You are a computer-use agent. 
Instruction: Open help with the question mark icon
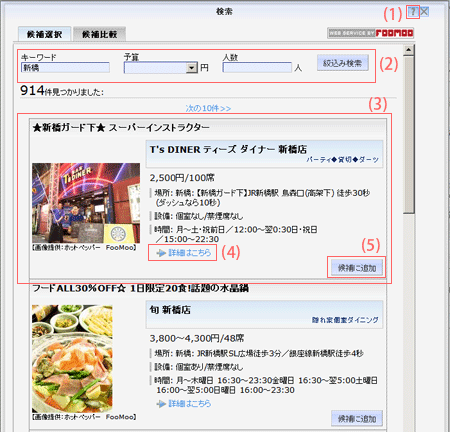(413, 12)
